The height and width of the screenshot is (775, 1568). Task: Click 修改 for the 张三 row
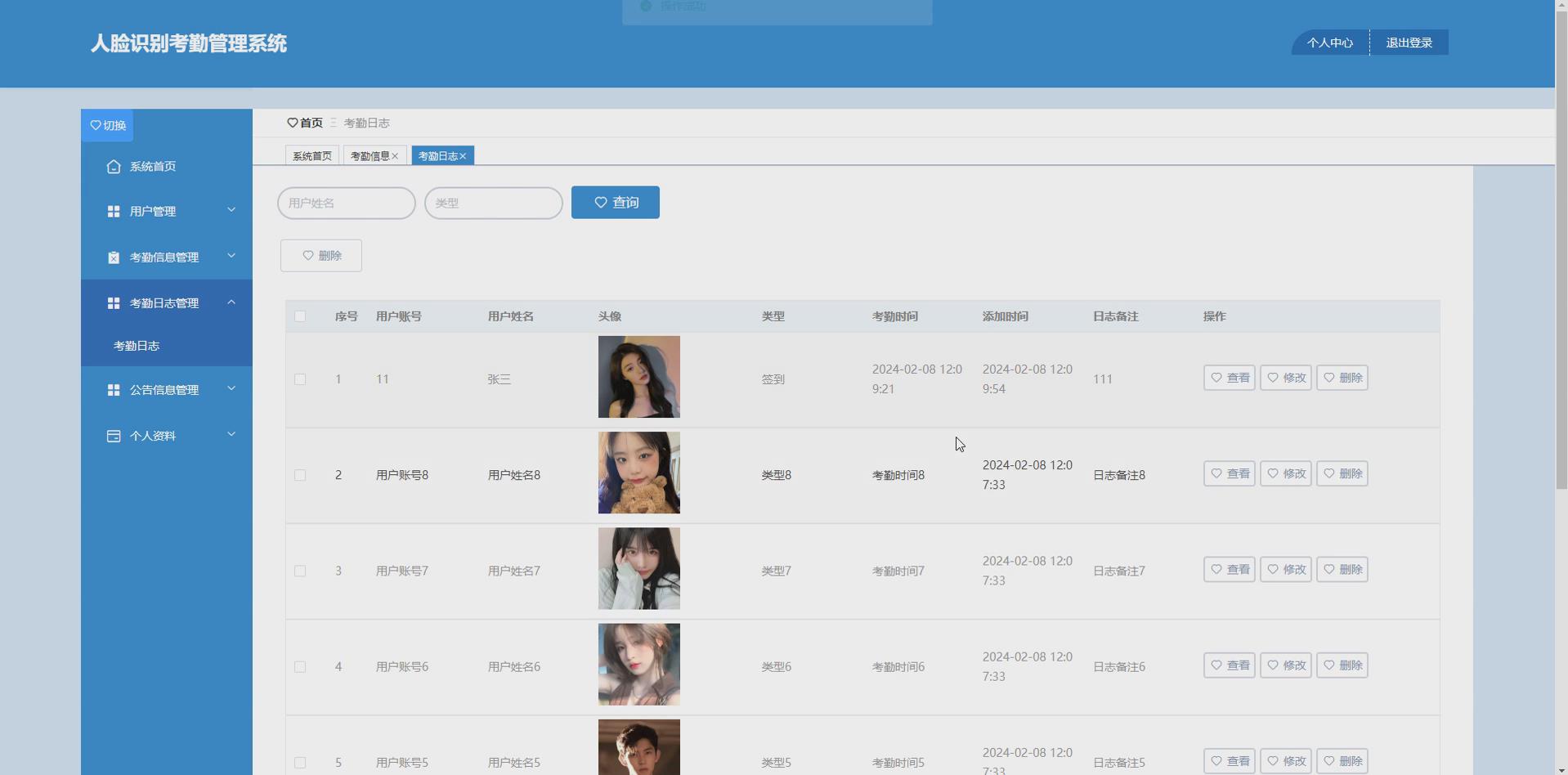pos(1286,378)
